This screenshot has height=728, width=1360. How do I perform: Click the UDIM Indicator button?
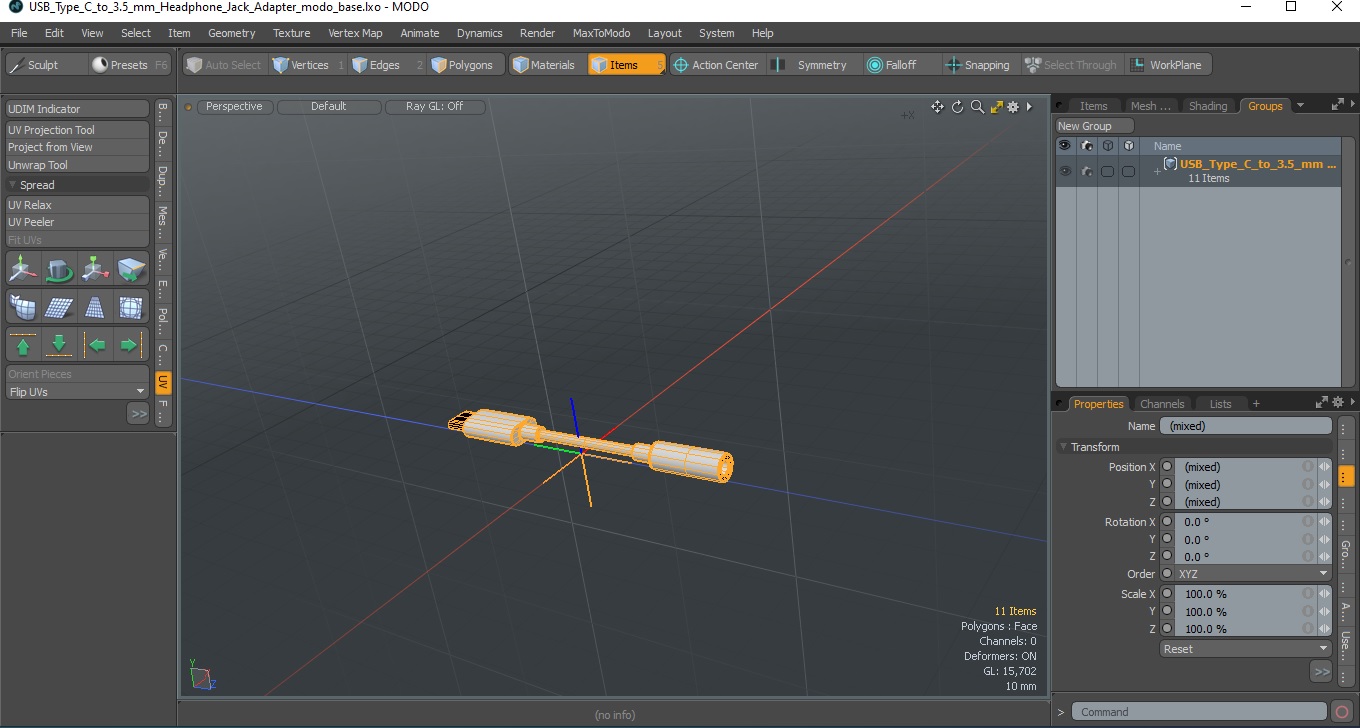[77, 109]
